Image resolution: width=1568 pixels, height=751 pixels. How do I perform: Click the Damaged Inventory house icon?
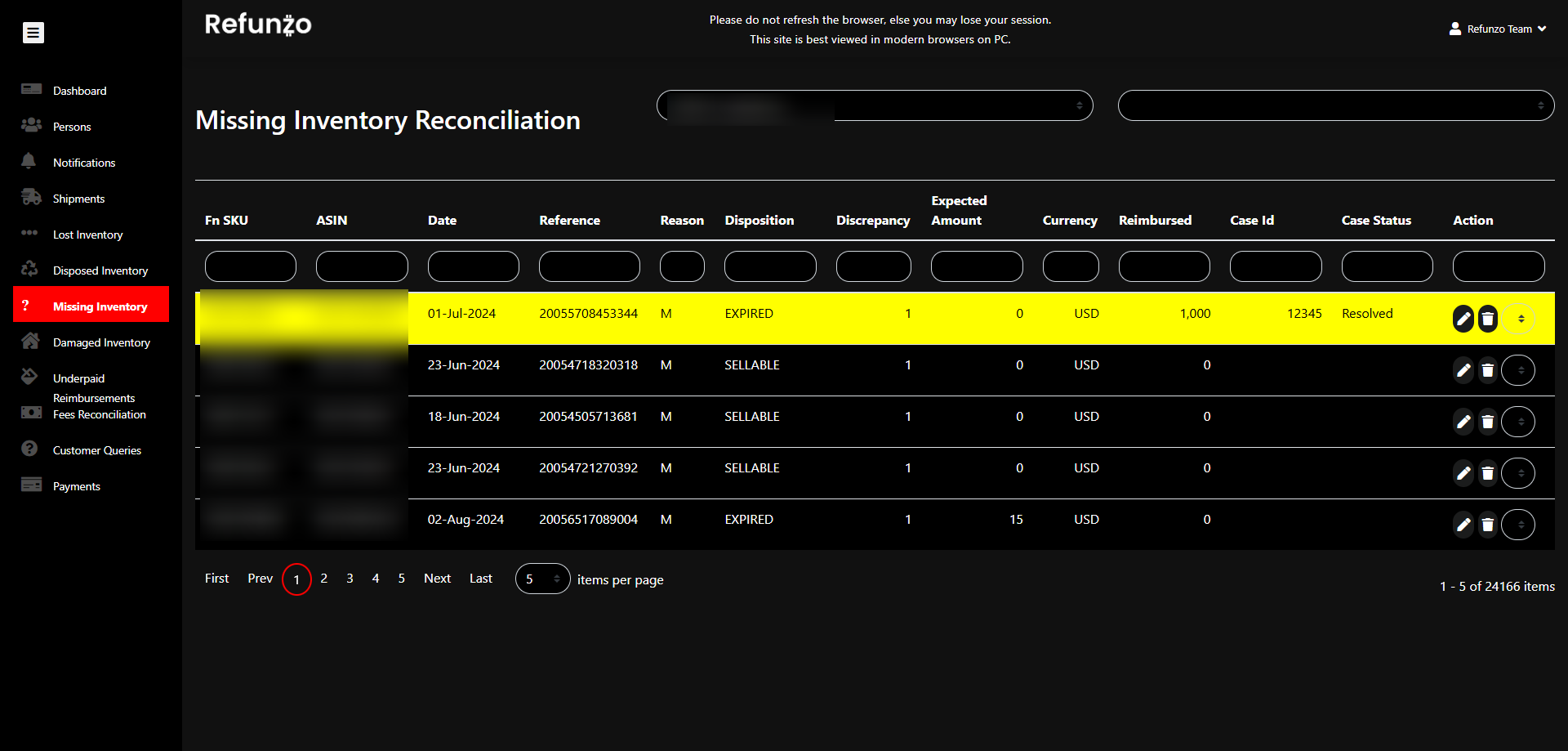[x=31, y=341]
